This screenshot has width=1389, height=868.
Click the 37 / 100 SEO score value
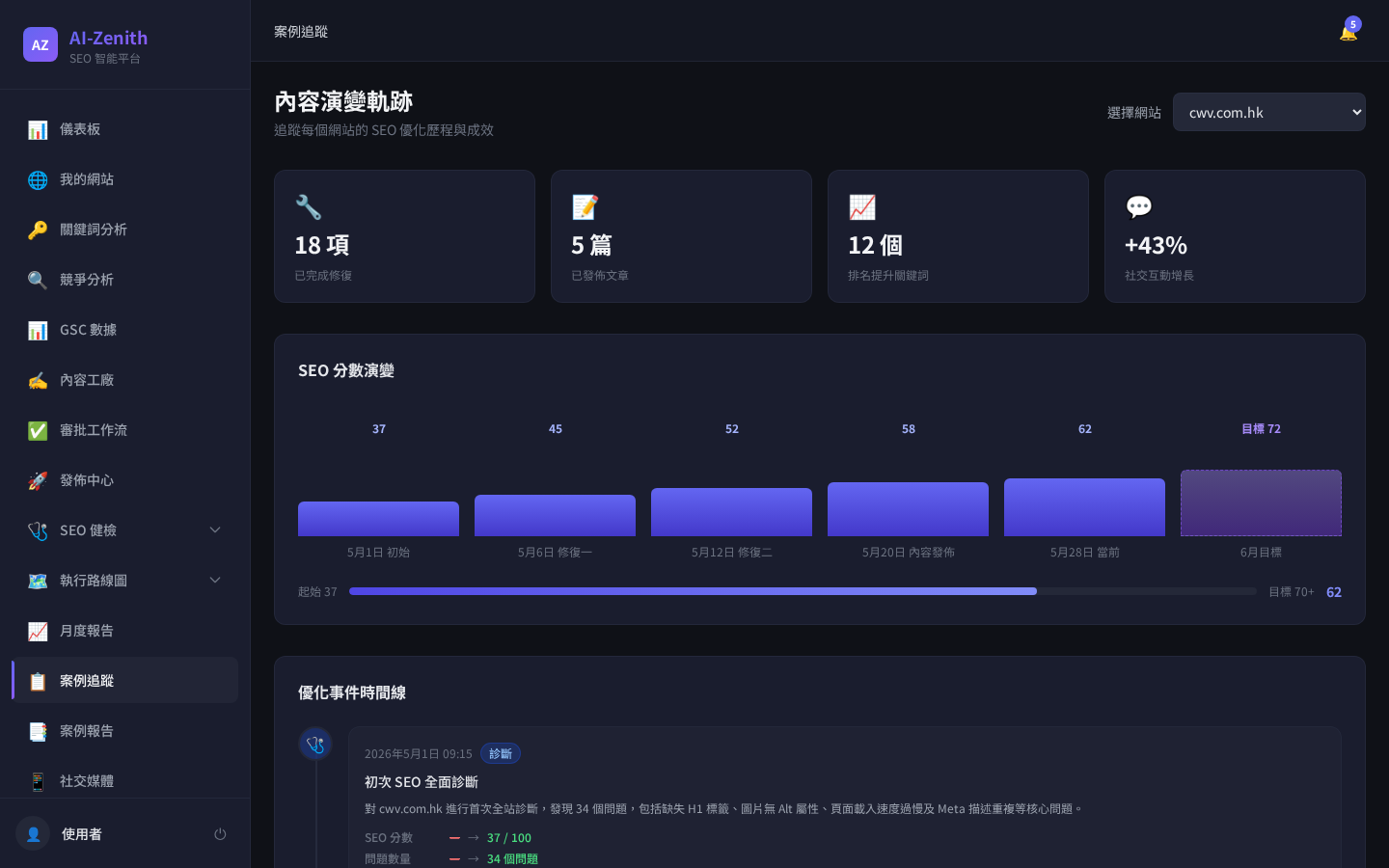click(509, 838)
